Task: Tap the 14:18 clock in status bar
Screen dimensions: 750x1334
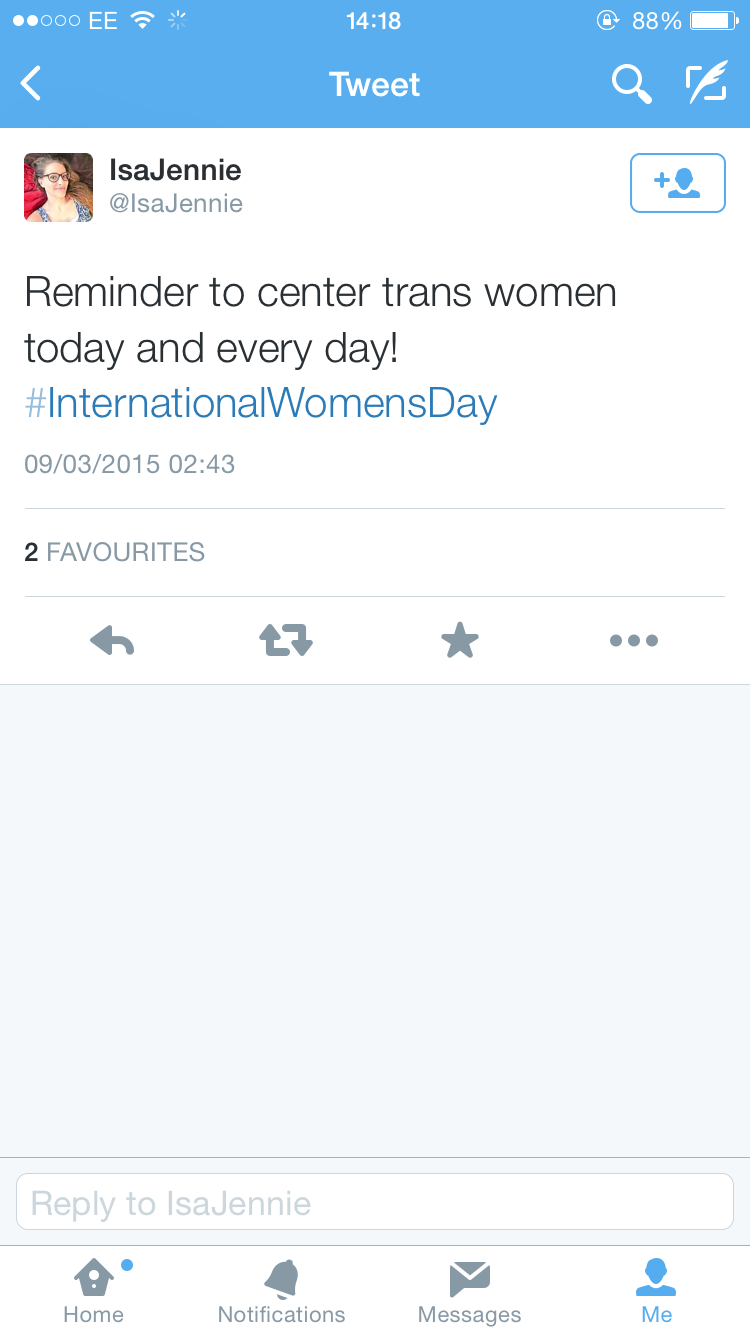Action: pyautogui.click(x=373, y=20)
